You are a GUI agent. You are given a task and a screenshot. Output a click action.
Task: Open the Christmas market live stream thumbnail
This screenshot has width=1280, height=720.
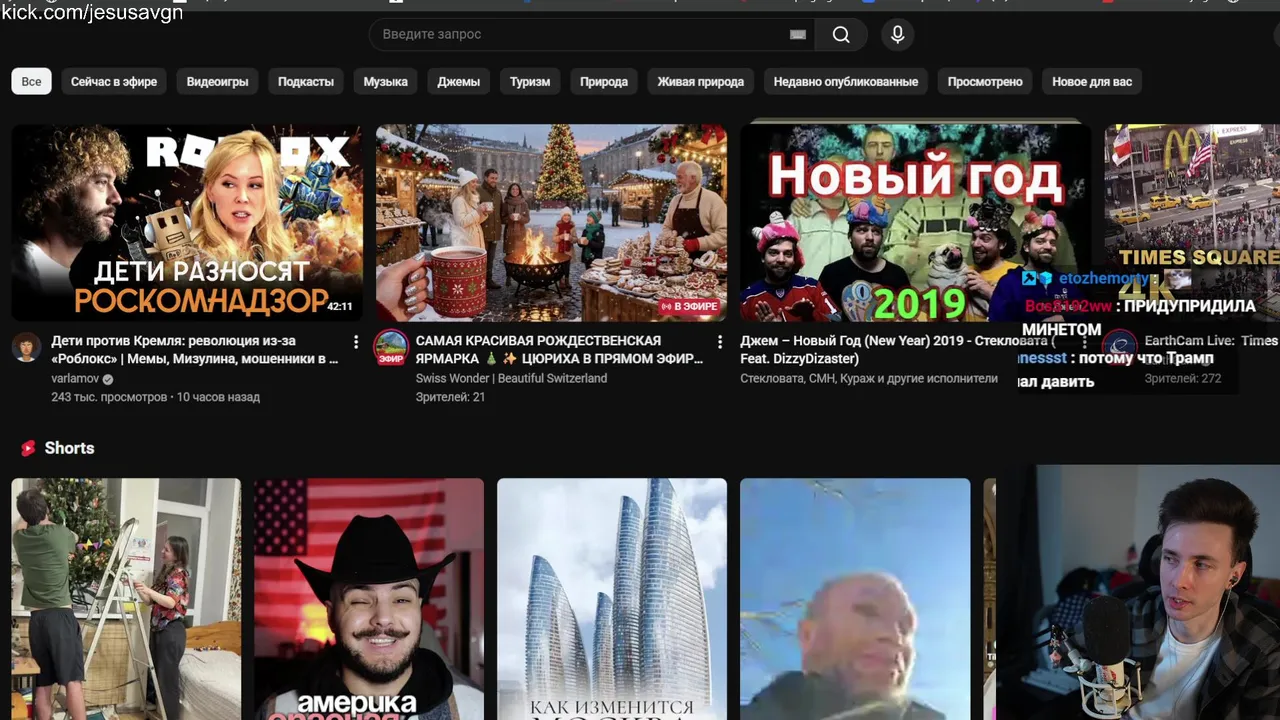point(551,222)
